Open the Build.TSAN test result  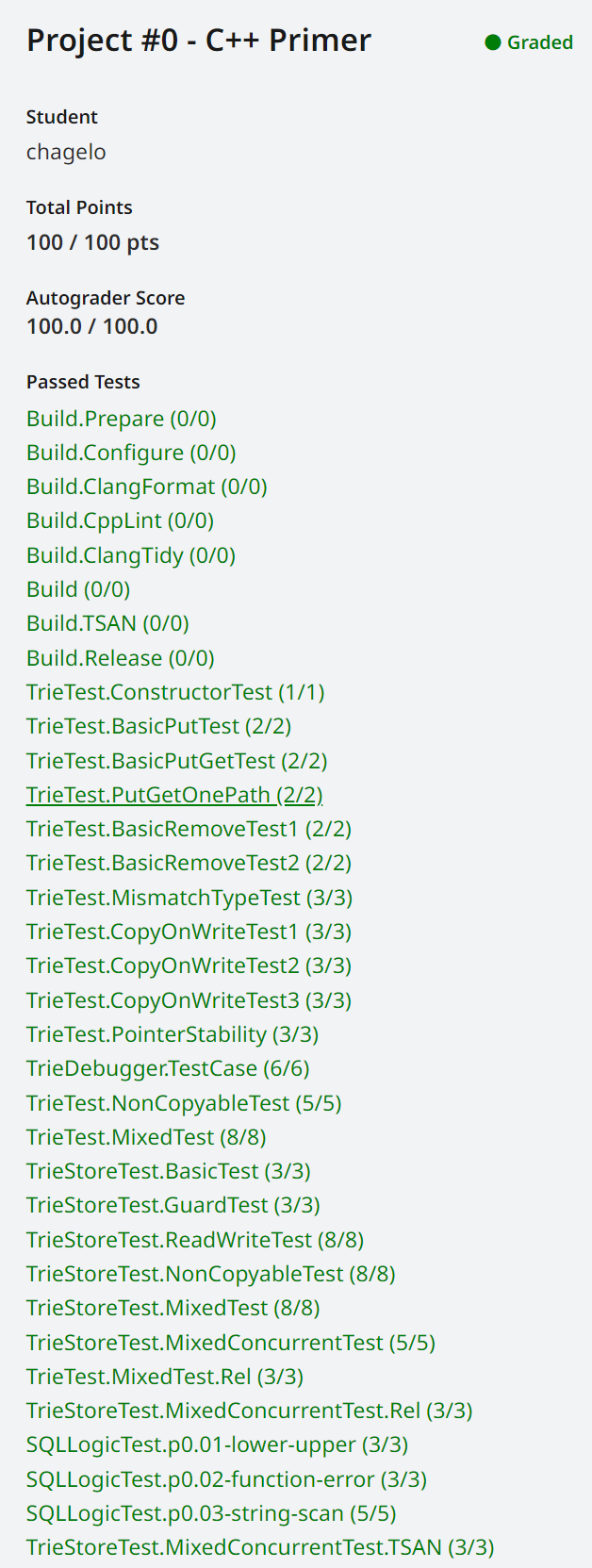point(107,623)
